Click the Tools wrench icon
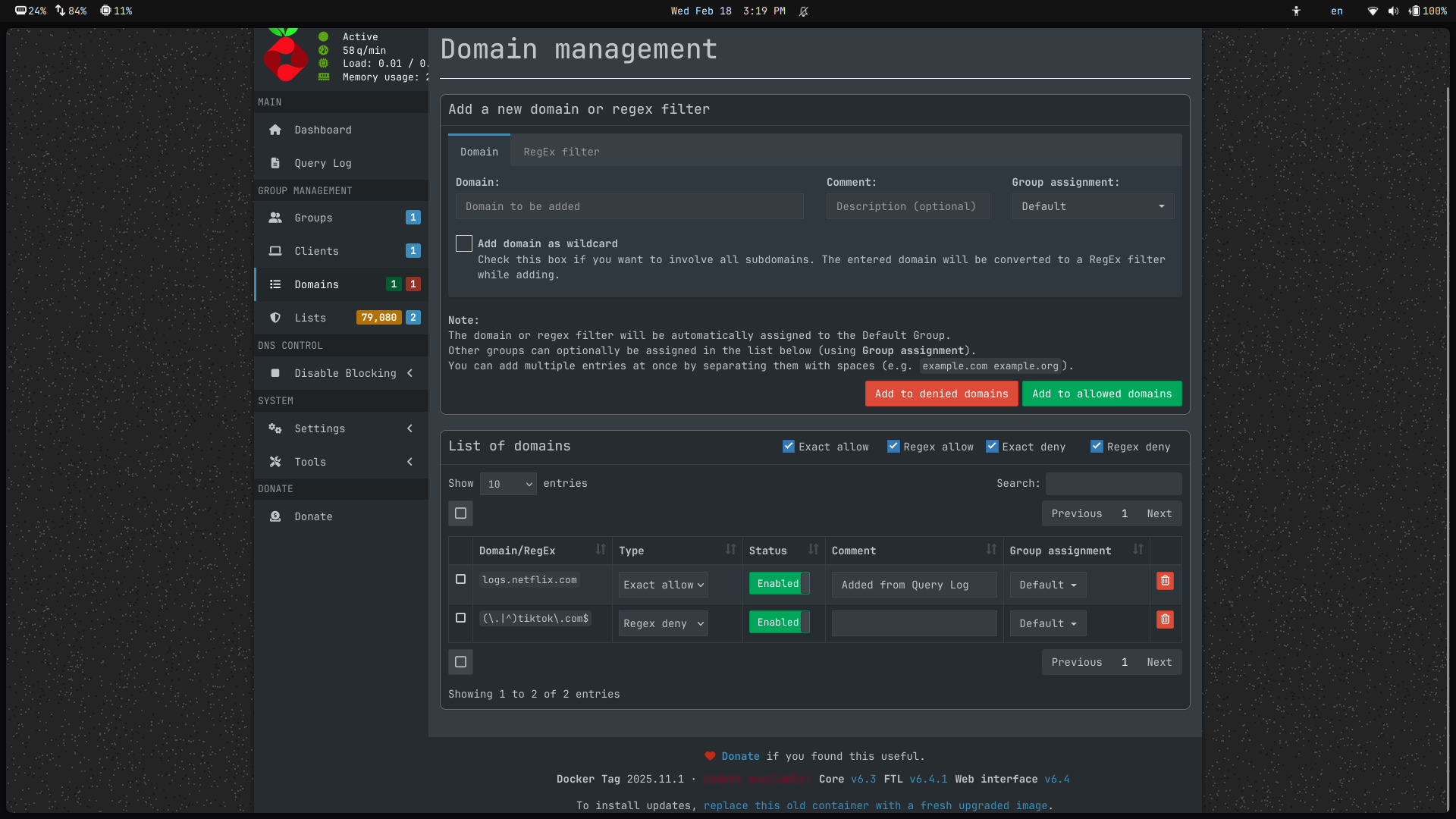The width and height of the screenshot is (1456, 819). click(x=275, y=462)
